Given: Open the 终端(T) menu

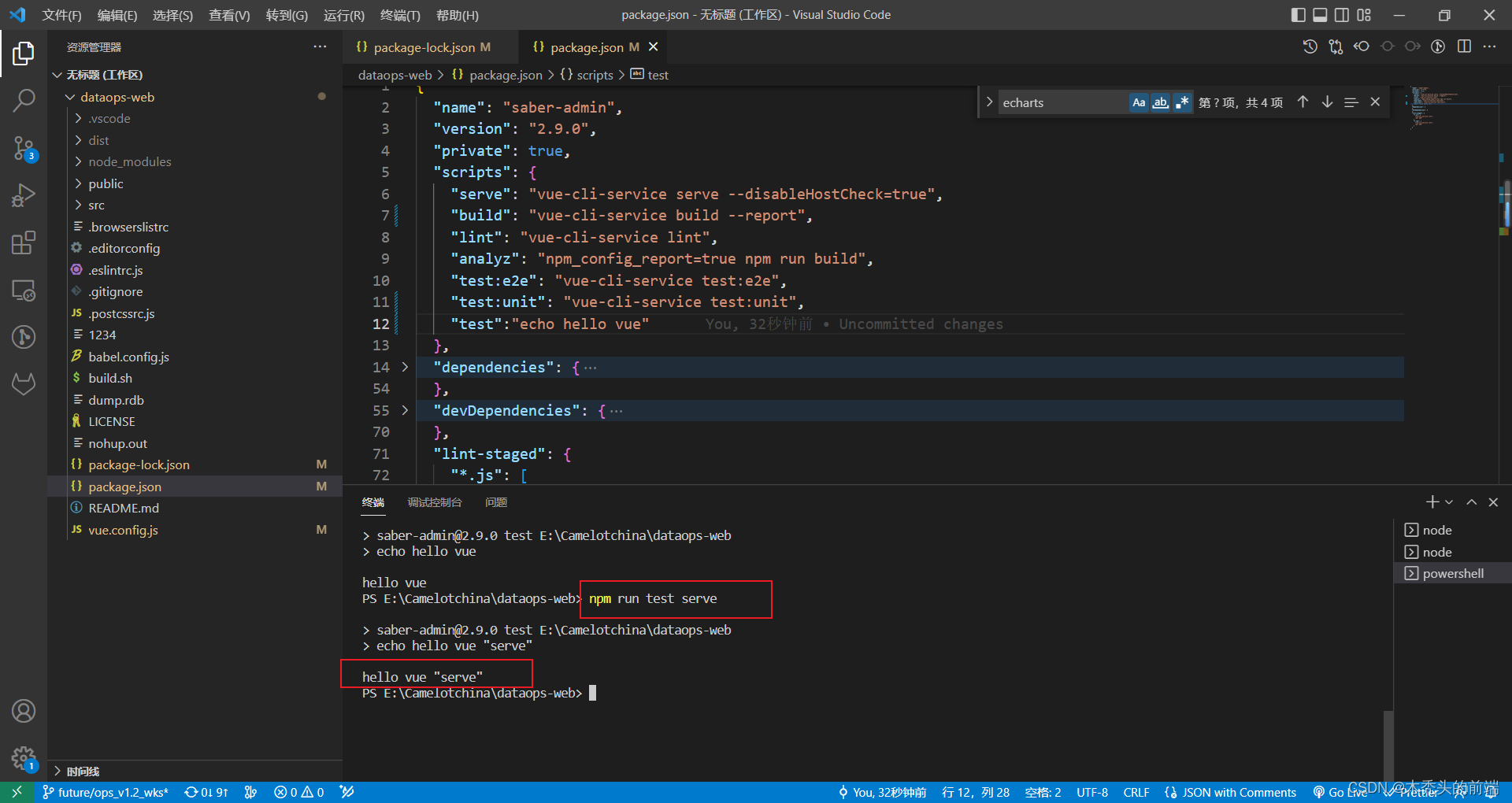Looking at the screenshot, I should (x=399, y=15).
